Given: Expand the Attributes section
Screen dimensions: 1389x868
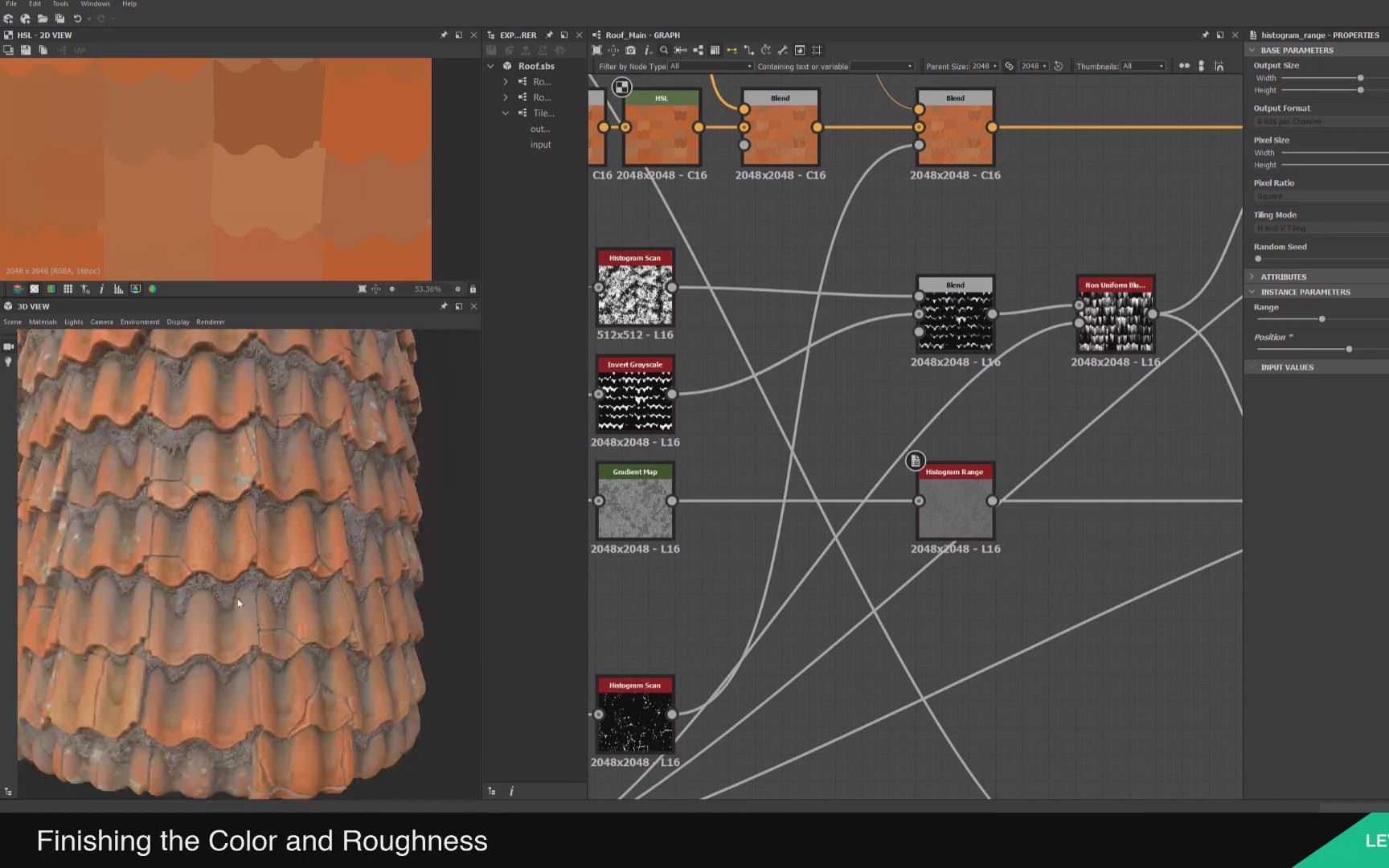Looking at the screenshot, I should [x=1252, y=276].
